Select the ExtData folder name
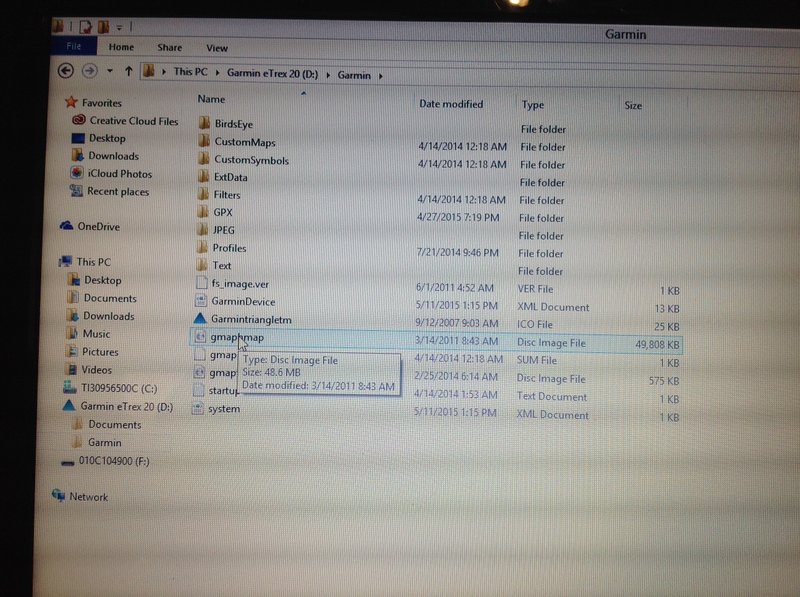Screen dimensions: 800x597 pyautogui.click(x=231, y=178)
